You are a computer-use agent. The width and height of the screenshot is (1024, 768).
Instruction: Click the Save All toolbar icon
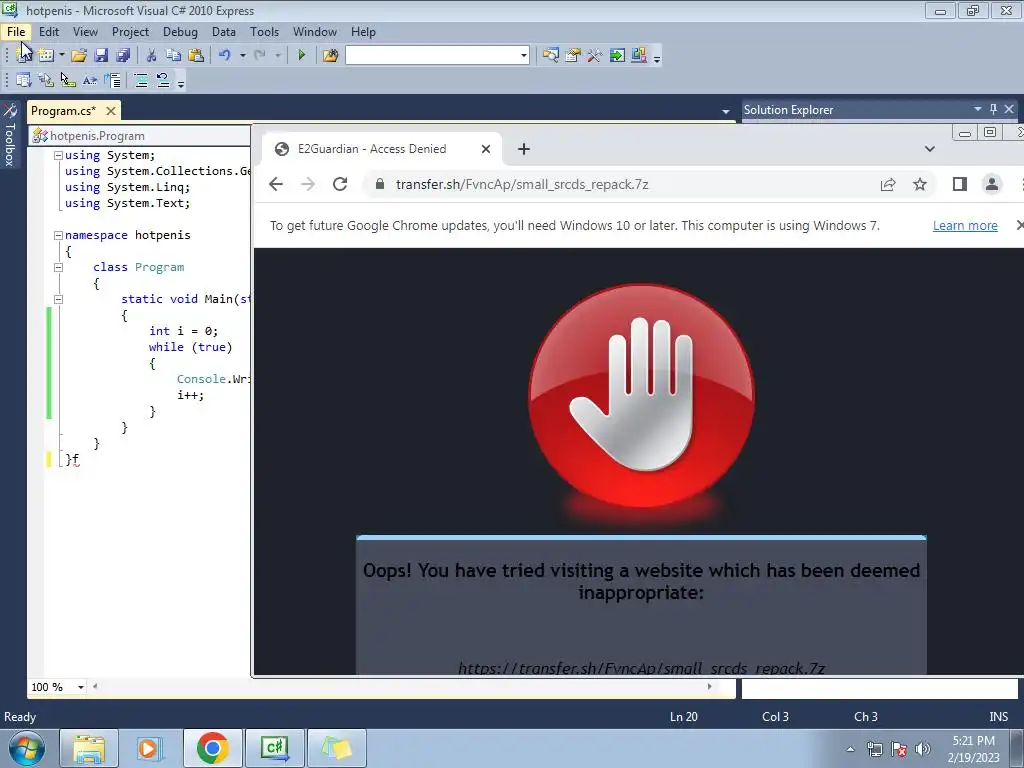tap(123, 56)
